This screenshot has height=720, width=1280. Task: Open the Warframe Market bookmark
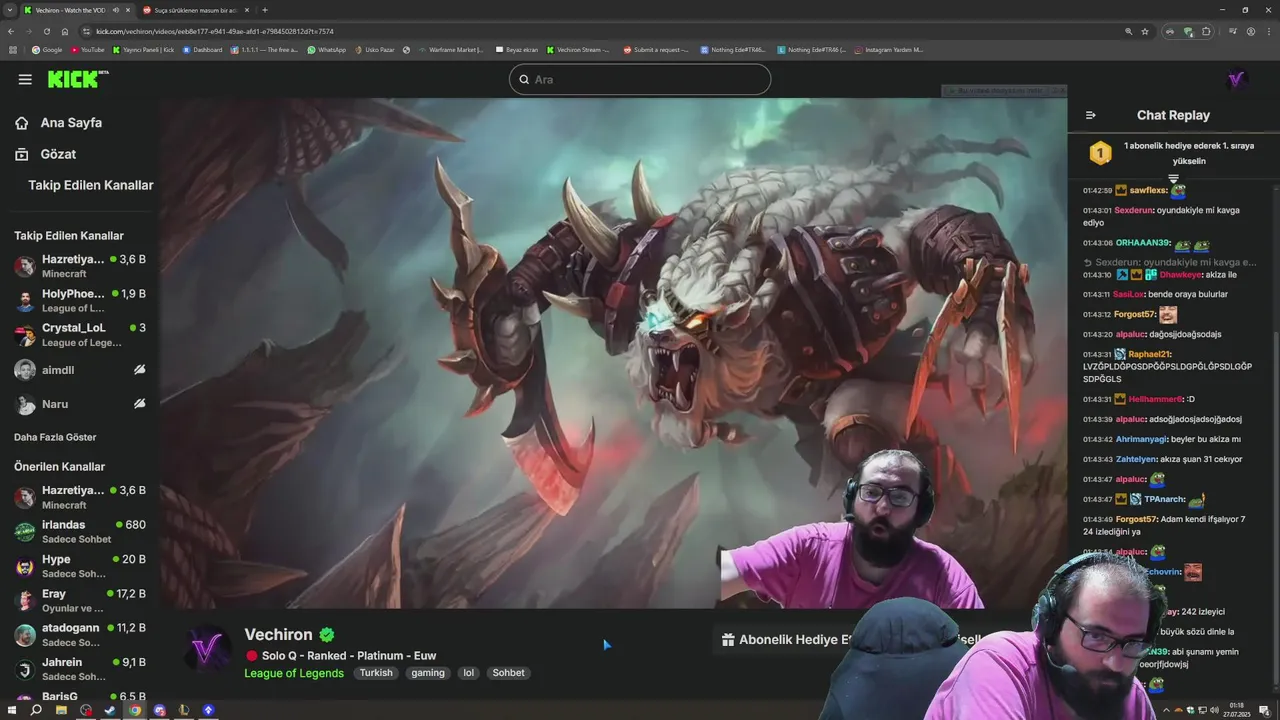(x=451, y=49)
